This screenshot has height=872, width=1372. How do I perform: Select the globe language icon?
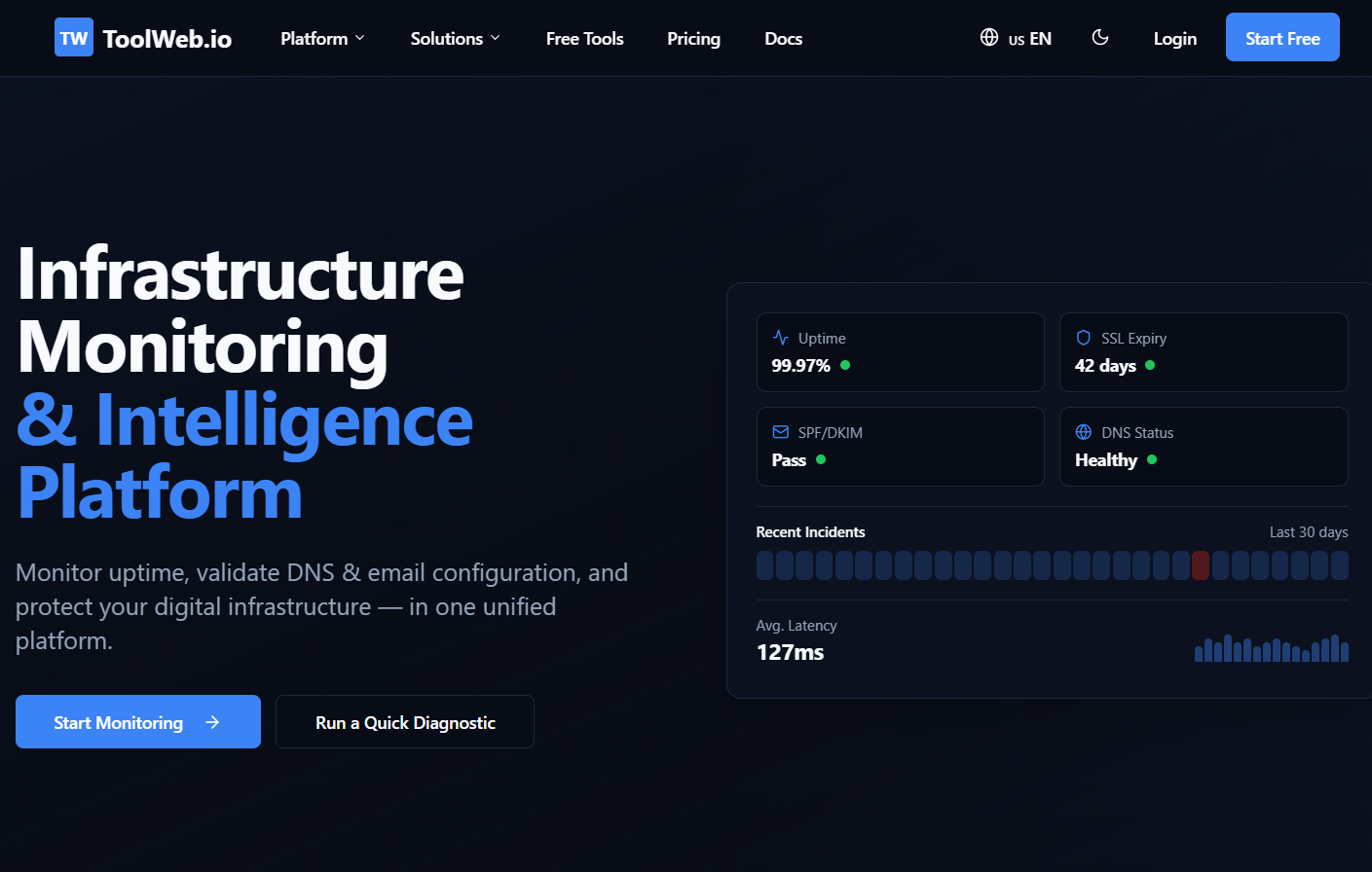coord(987,38)
